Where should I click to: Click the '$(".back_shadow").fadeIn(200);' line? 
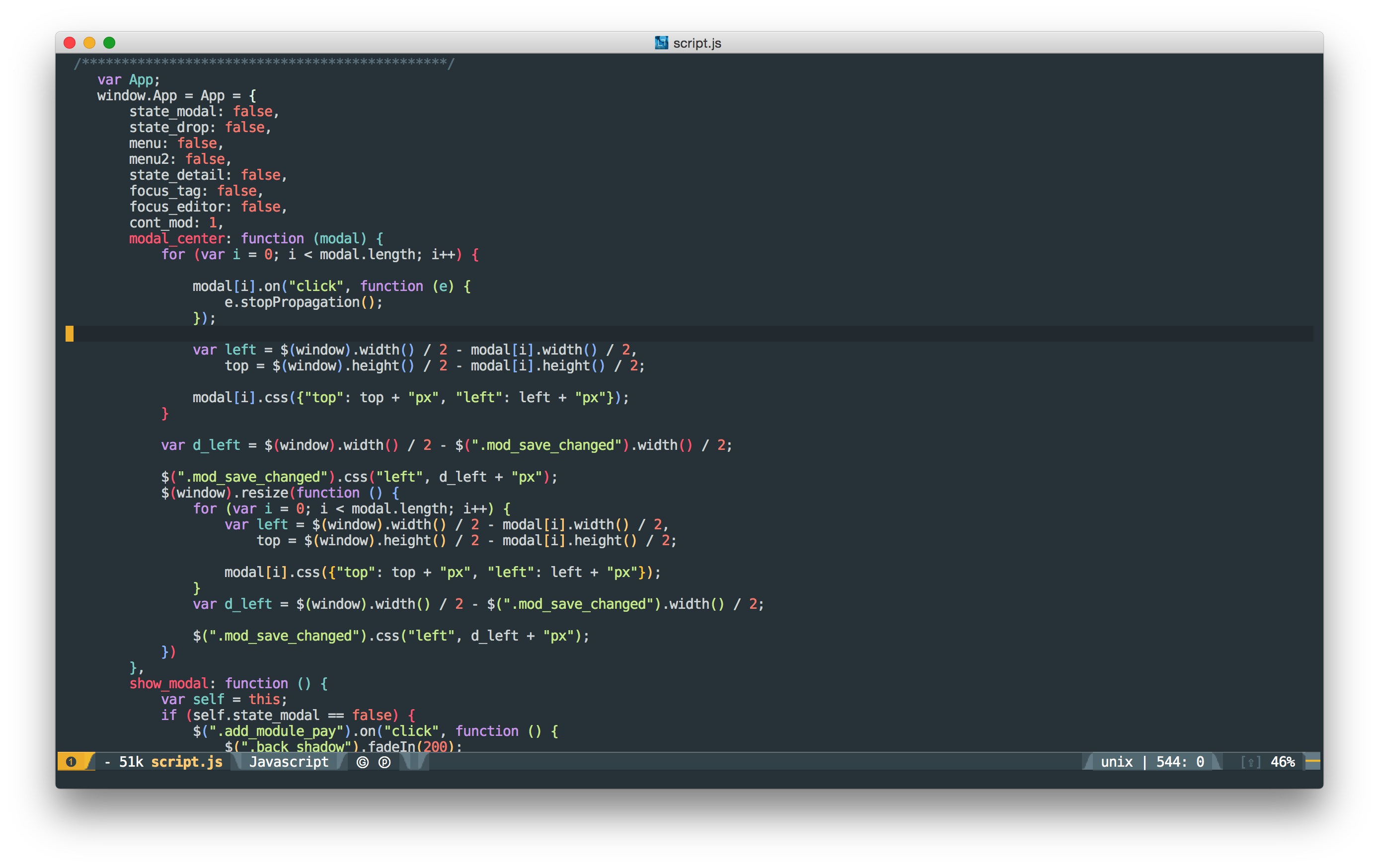(343, 746)
